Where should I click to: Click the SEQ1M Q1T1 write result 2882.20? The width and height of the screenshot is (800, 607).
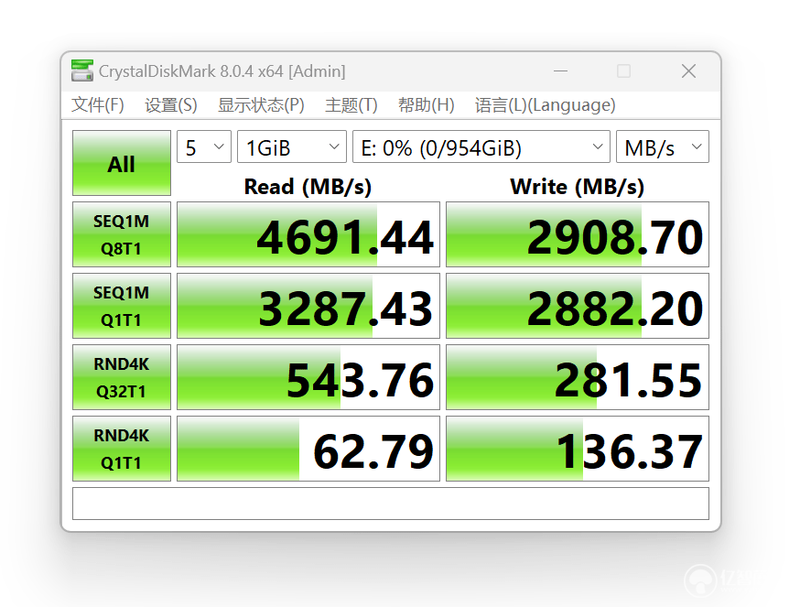(x=578, y=306)
